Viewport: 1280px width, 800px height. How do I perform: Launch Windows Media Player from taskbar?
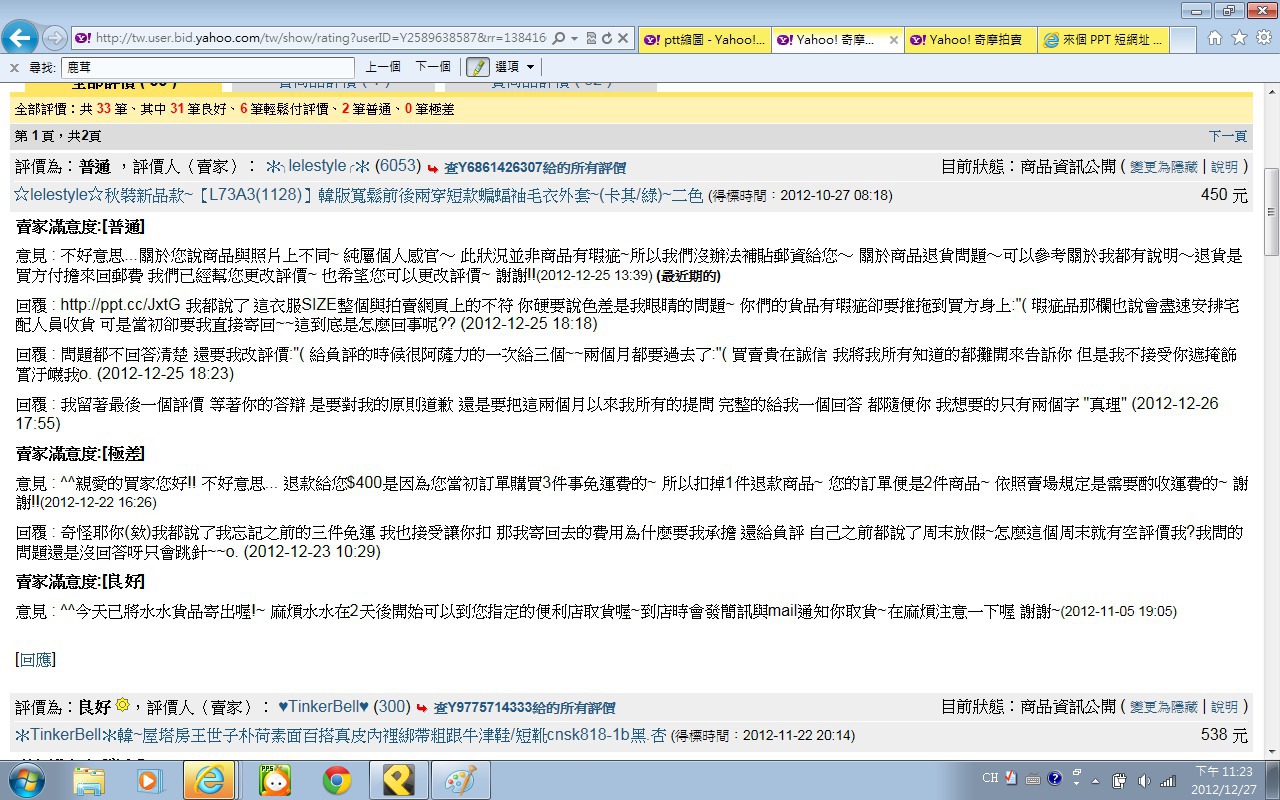point(150,780)
